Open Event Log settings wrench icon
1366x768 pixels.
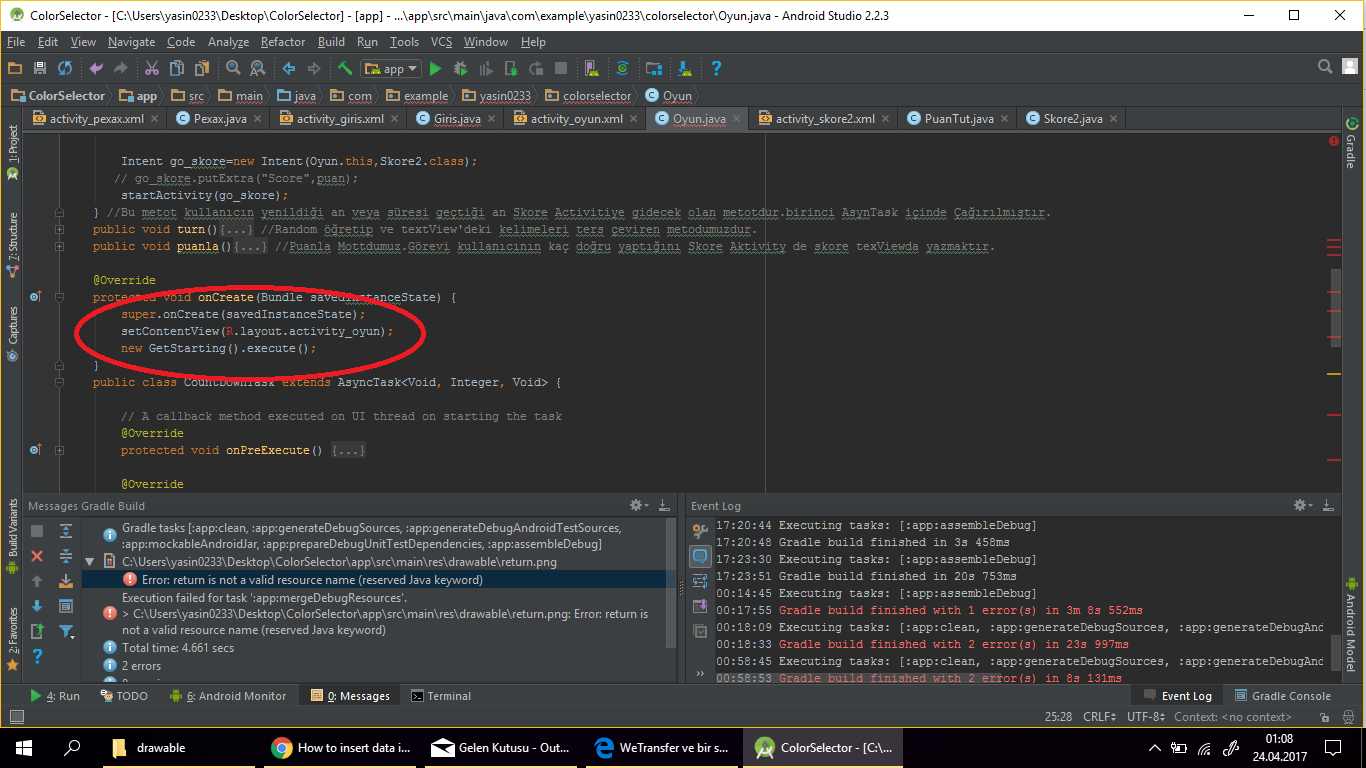tap(700, 531)
